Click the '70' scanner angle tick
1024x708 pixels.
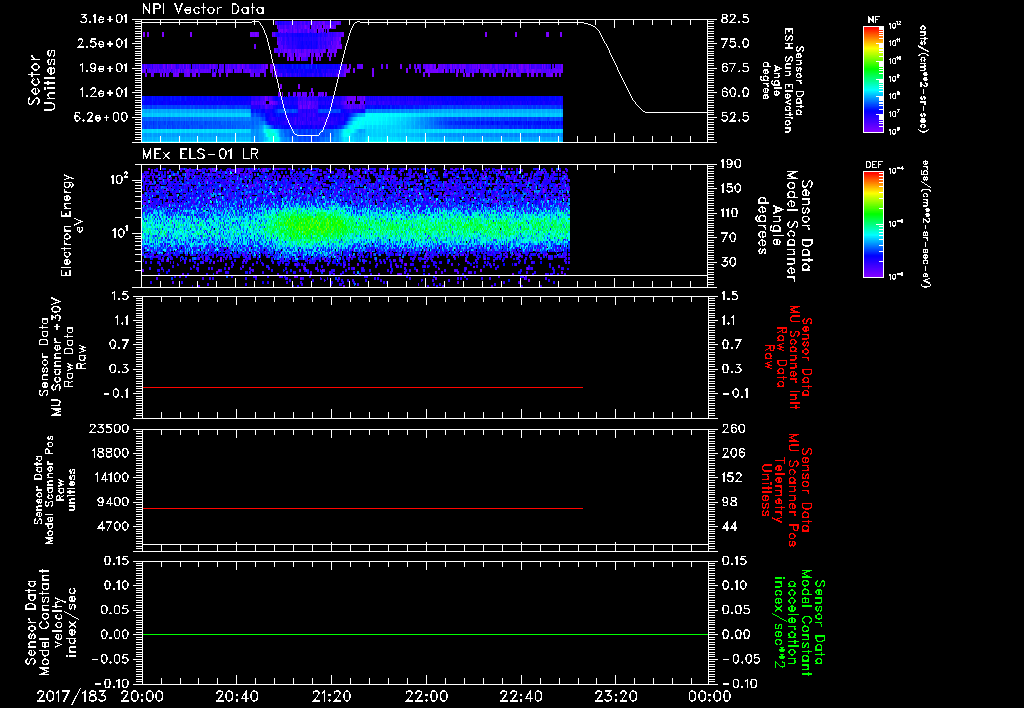(x=729, y=238)
